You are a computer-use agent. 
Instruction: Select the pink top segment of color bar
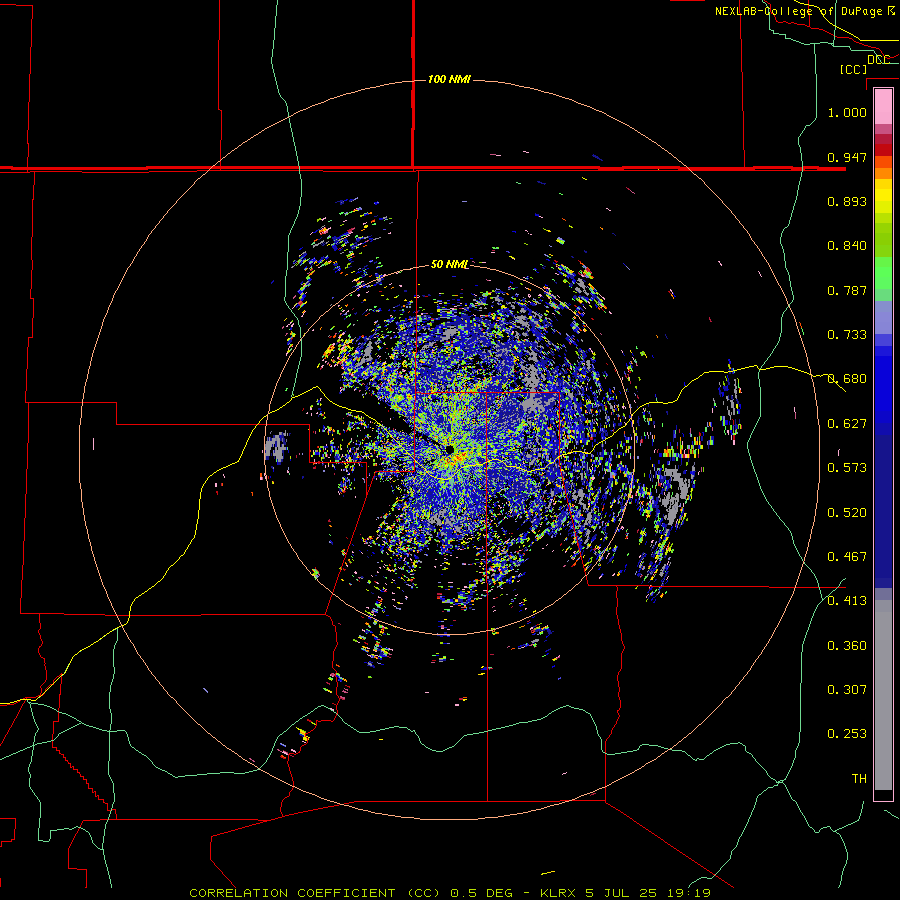(883, 107)
